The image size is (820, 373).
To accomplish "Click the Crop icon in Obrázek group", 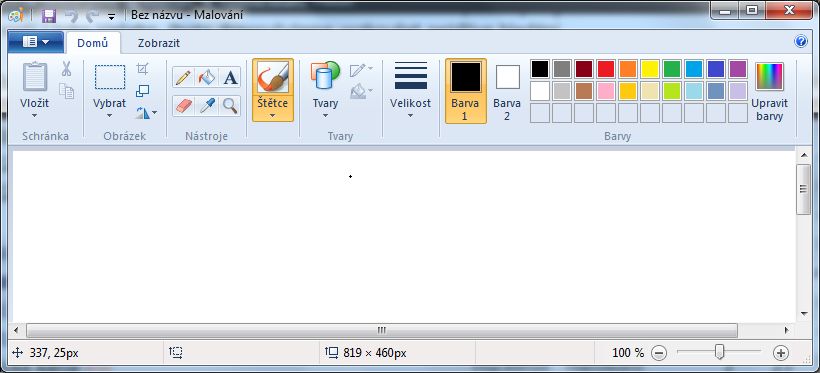I will pyautogui.click(x=142, y=69).
